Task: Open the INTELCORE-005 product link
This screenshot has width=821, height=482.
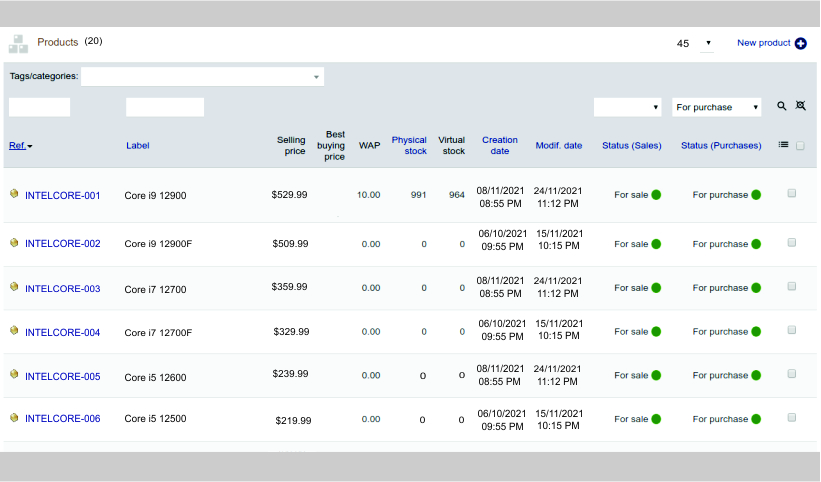Action: click(63, 377)
